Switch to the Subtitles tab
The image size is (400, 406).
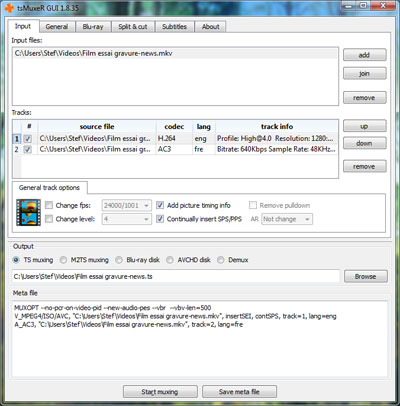tap(174, 27)
